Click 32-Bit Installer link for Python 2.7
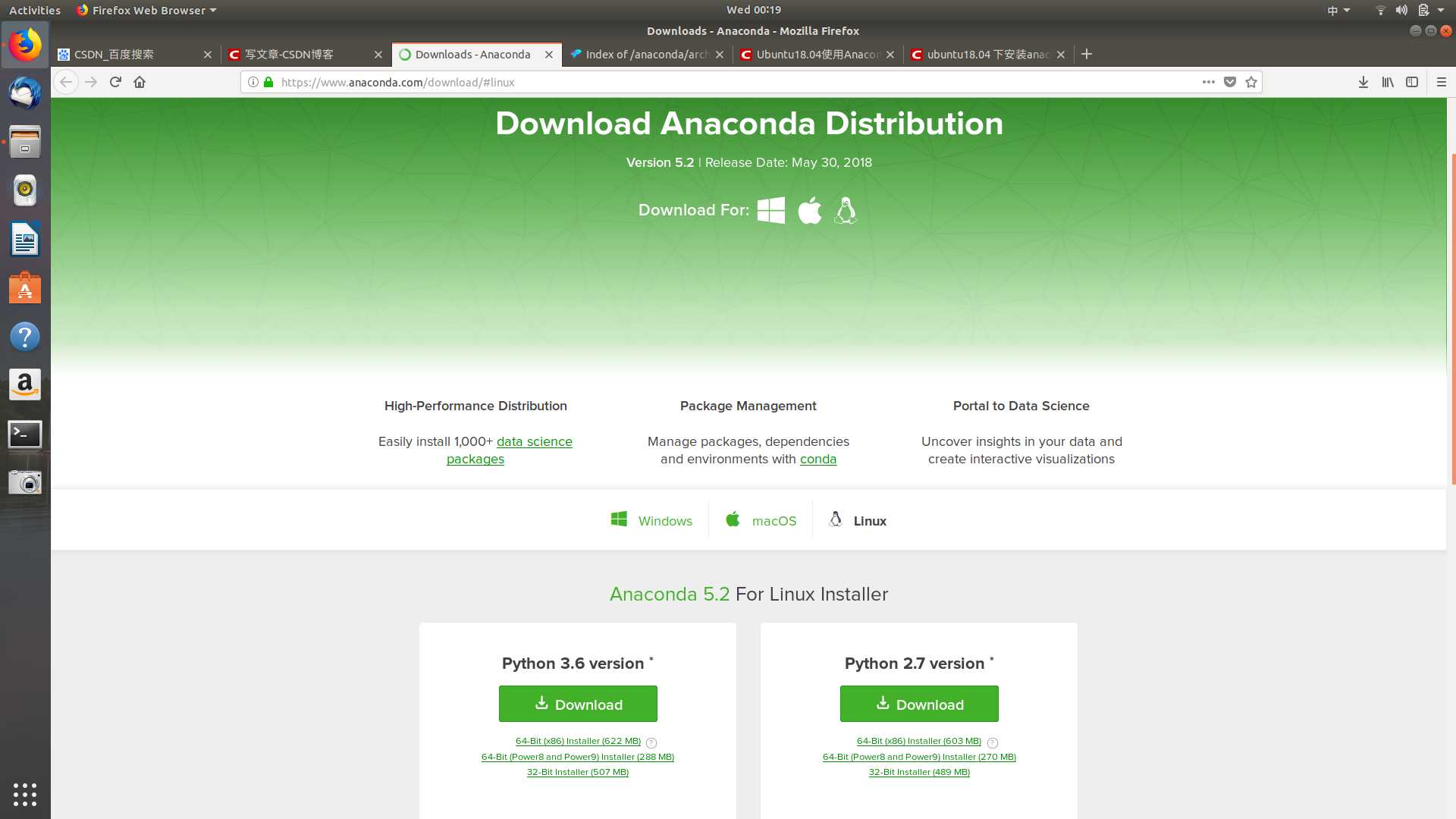 919,772
